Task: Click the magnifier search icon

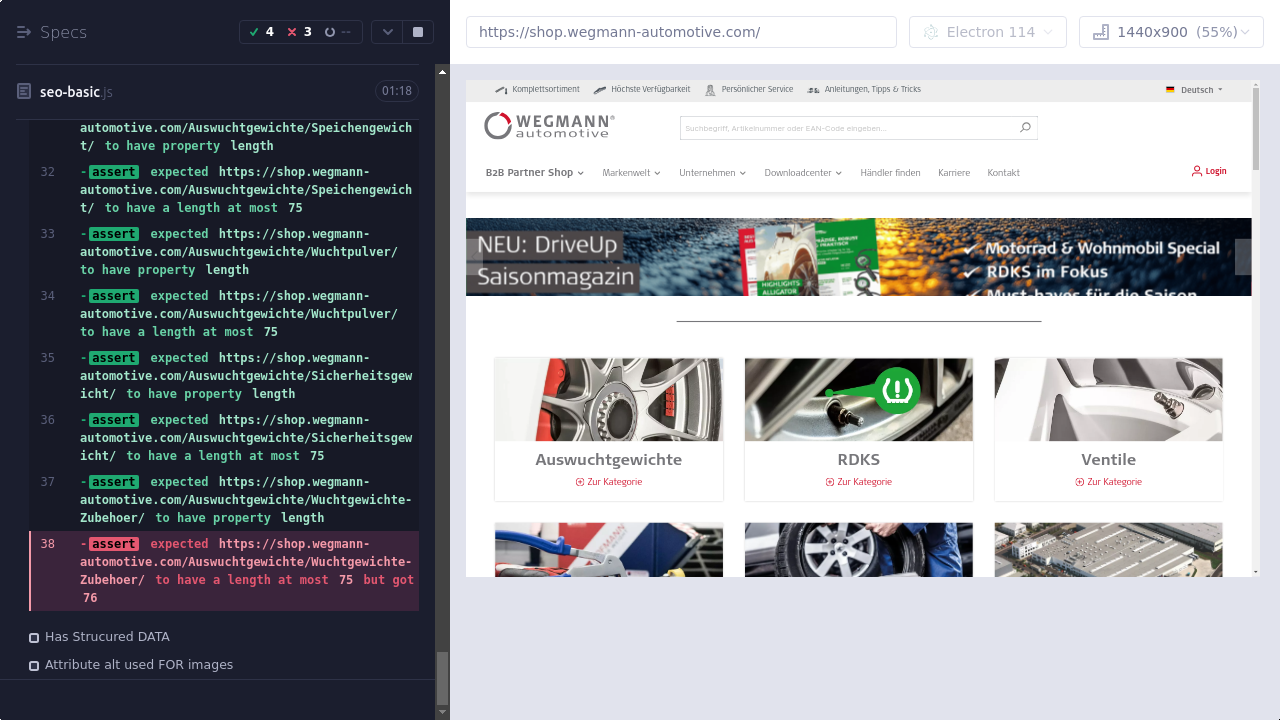Action: pos(1025,128)
